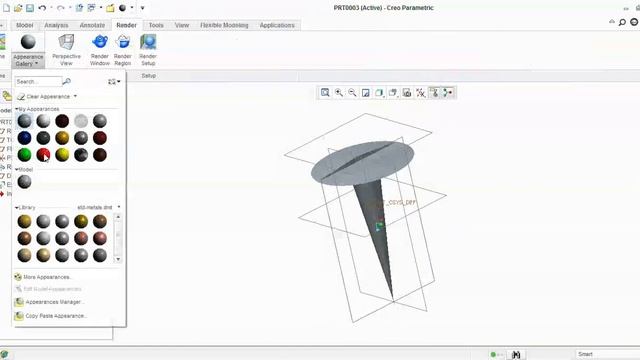Click the search magnifier icon in gallery
This screenshot has height=360, width=640.
pos(67,82)
